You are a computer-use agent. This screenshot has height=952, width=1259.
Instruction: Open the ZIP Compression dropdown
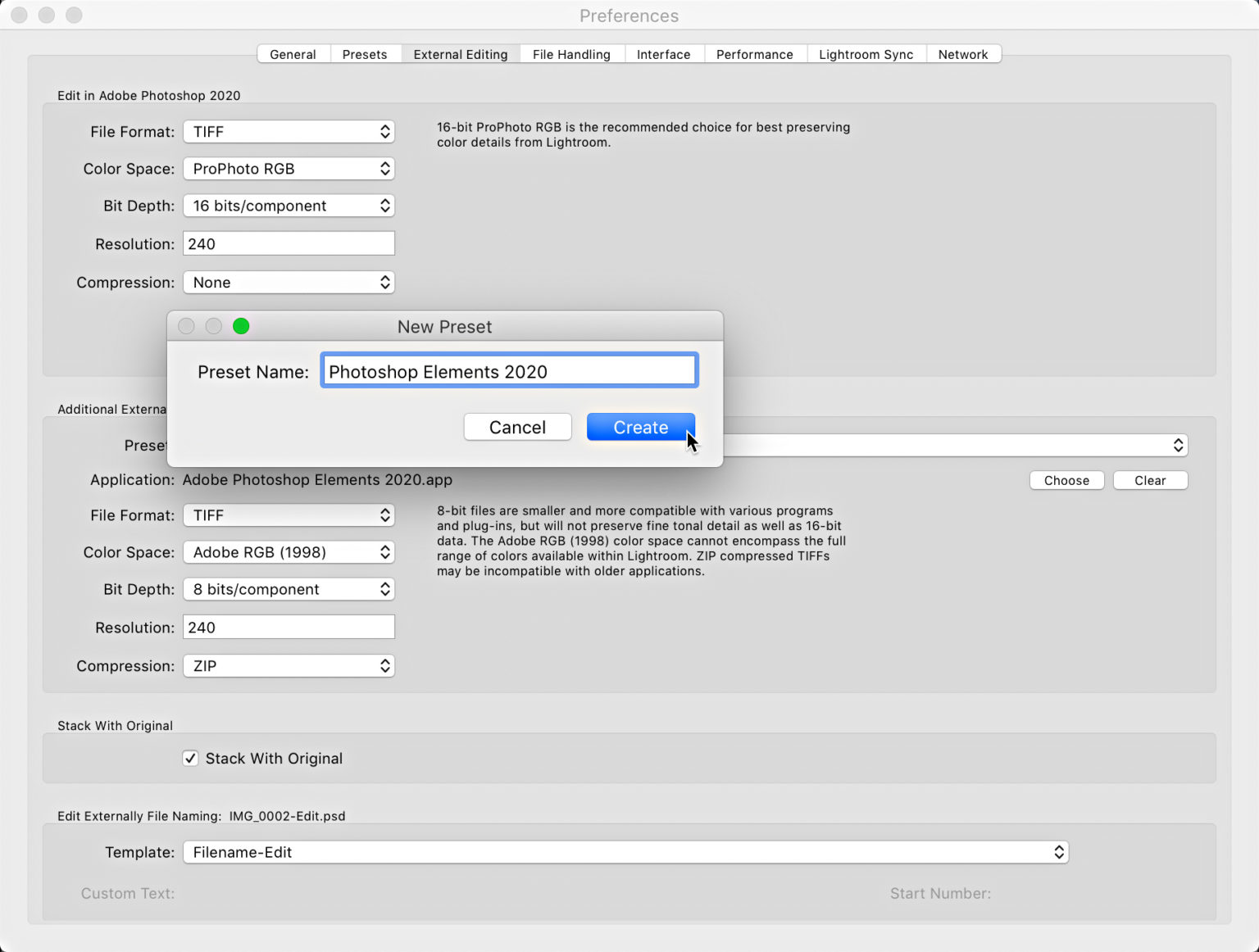click(x=289, y=665)
